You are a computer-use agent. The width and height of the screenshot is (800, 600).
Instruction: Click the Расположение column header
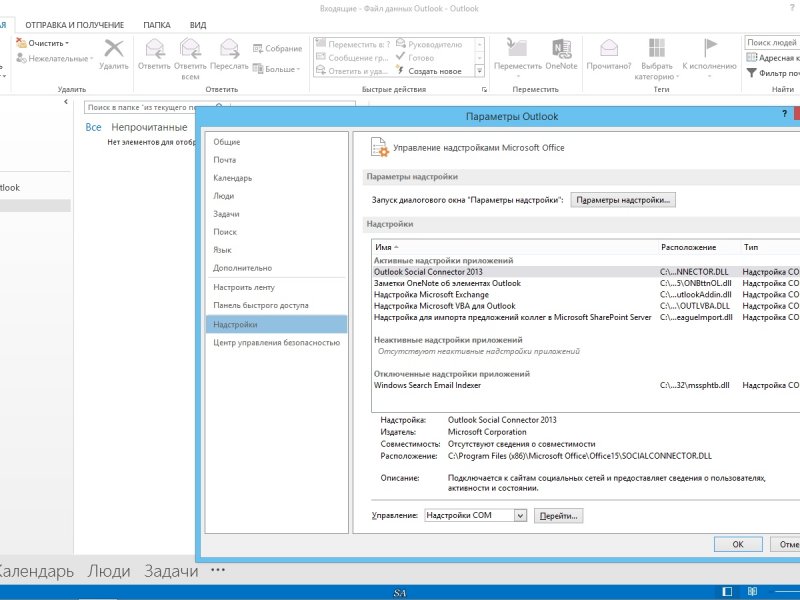698,247
